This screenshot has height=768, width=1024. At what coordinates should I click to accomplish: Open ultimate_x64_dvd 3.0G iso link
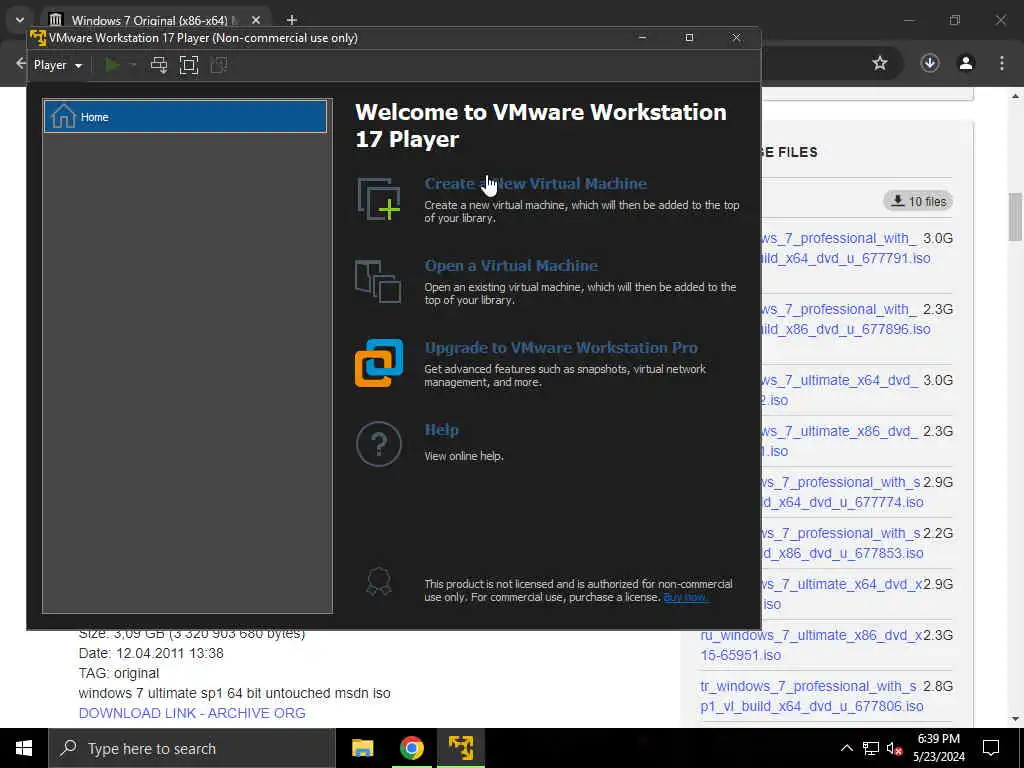click(x=839, y=390)
